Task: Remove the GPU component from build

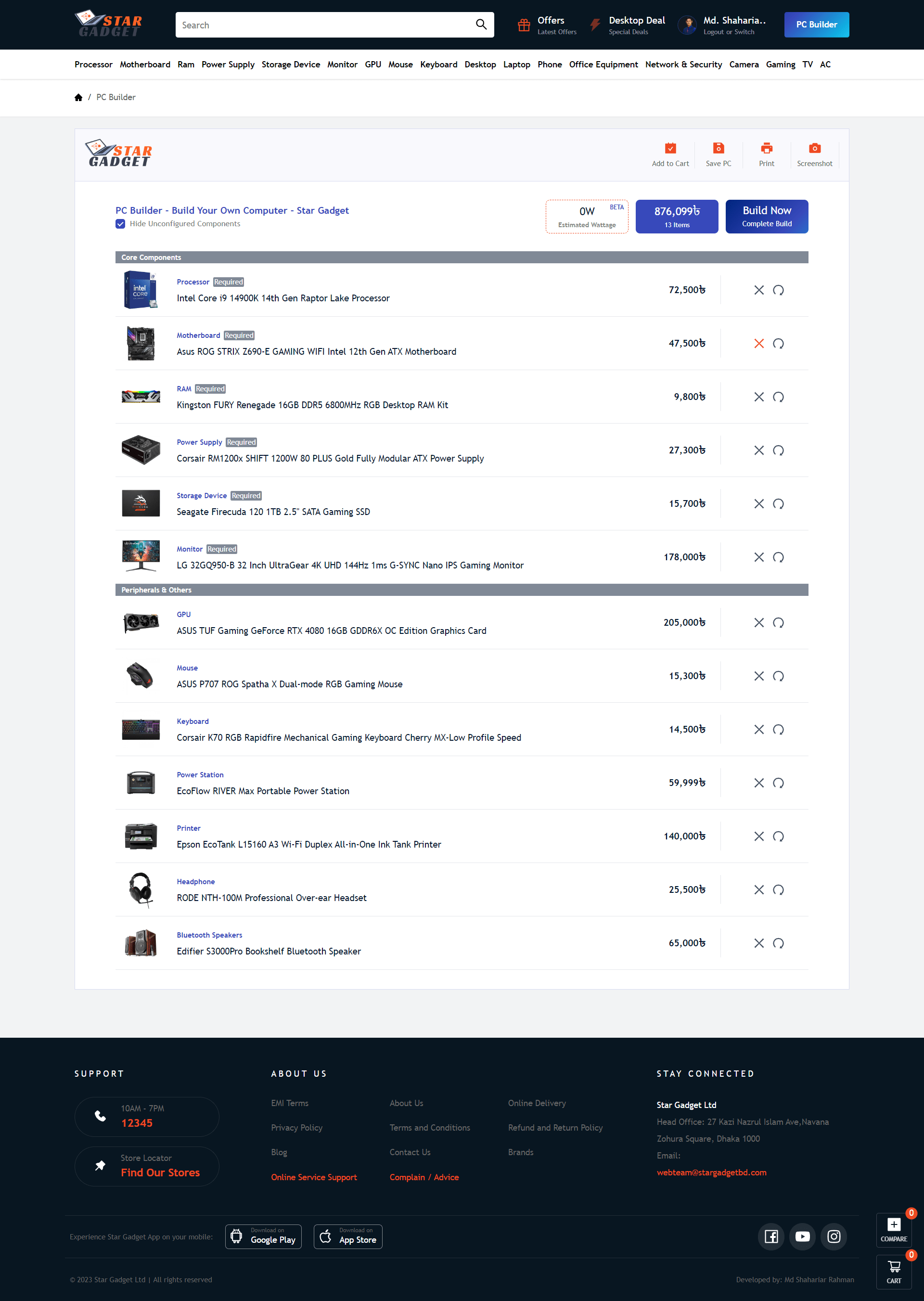Action: (x=758, y=623)
